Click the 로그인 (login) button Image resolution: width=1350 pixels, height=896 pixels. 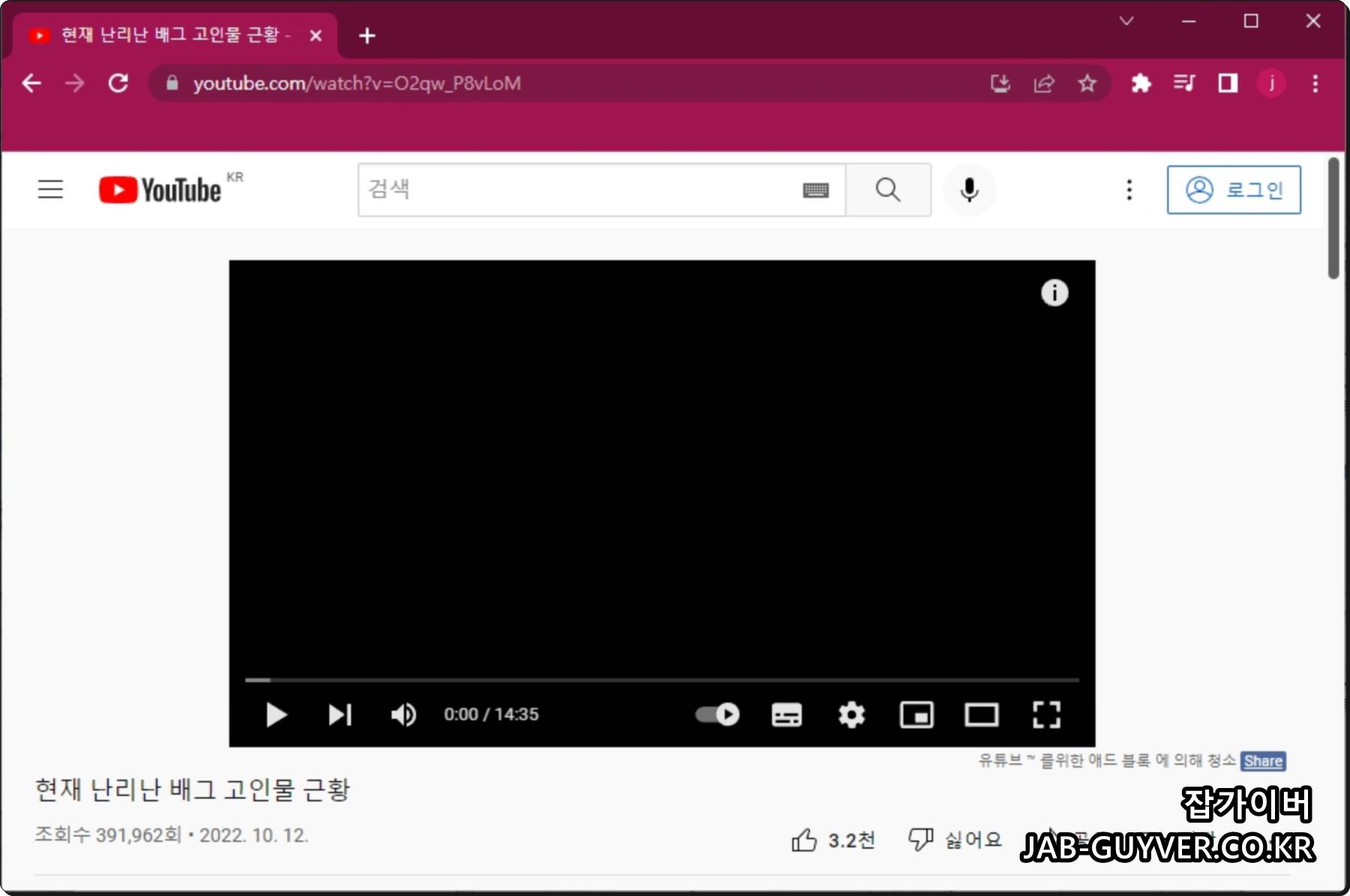pos(1234,190)
